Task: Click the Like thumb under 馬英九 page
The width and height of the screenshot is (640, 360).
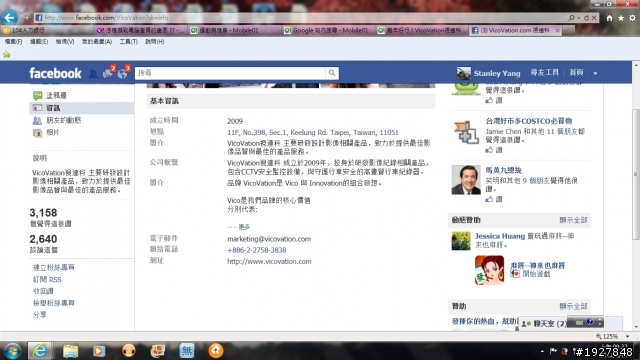Action: point(489,199)
